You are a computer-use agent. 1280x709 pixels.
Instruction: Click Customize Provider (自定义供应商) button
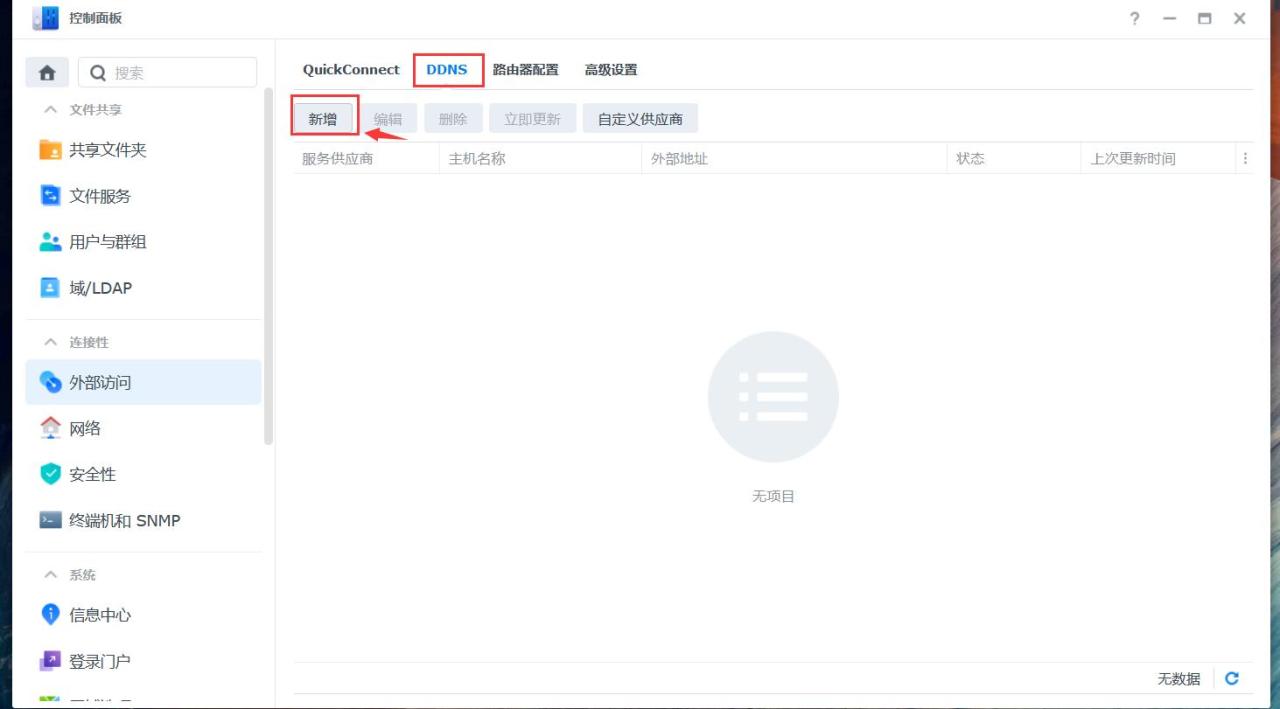pos(640,119)
